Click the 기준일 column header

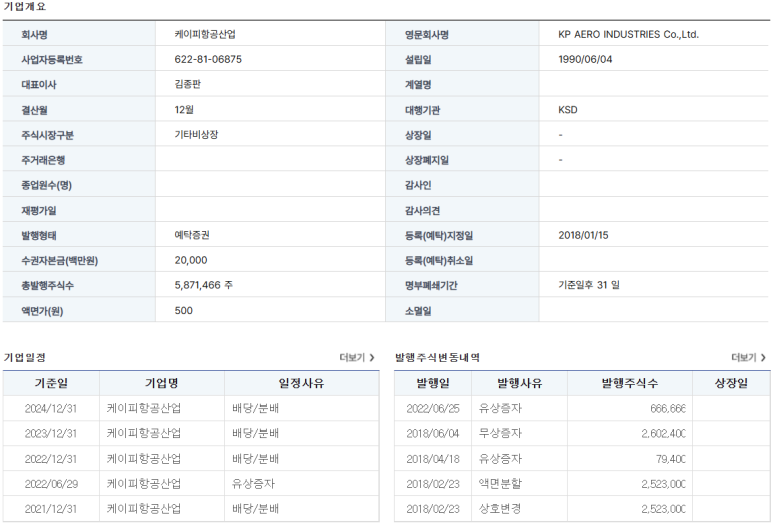(x=51, y=383)
